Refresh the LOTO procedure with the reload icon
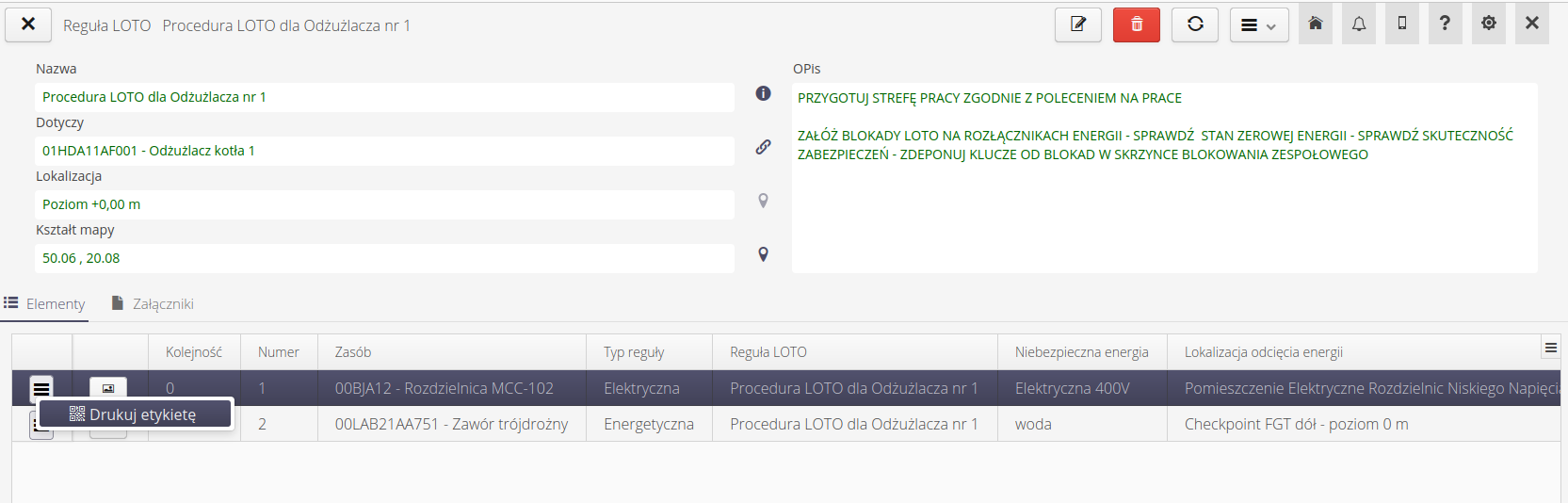The image size is (1568, 503). pos(1195,24)
